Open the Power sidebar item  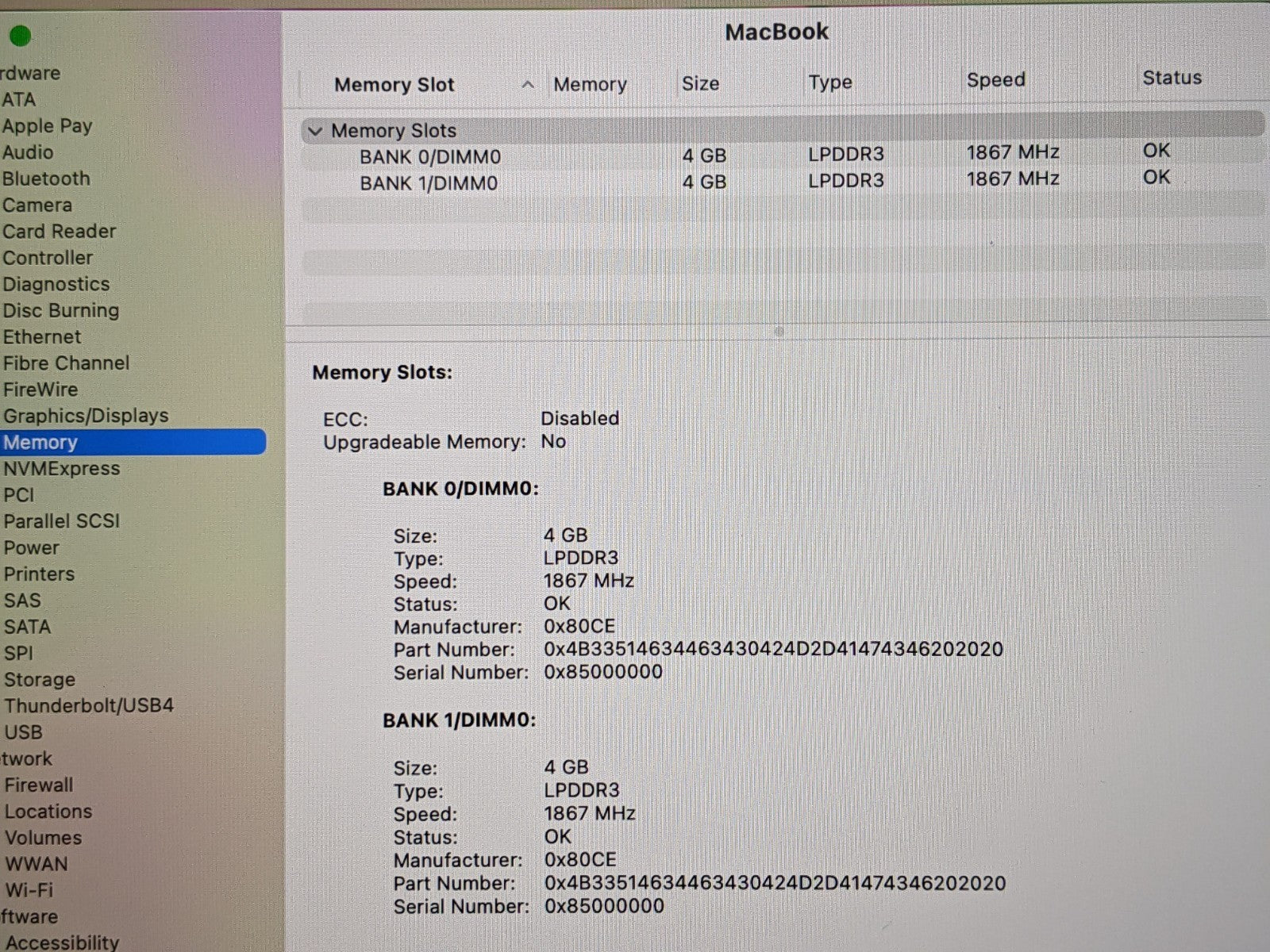31,548
